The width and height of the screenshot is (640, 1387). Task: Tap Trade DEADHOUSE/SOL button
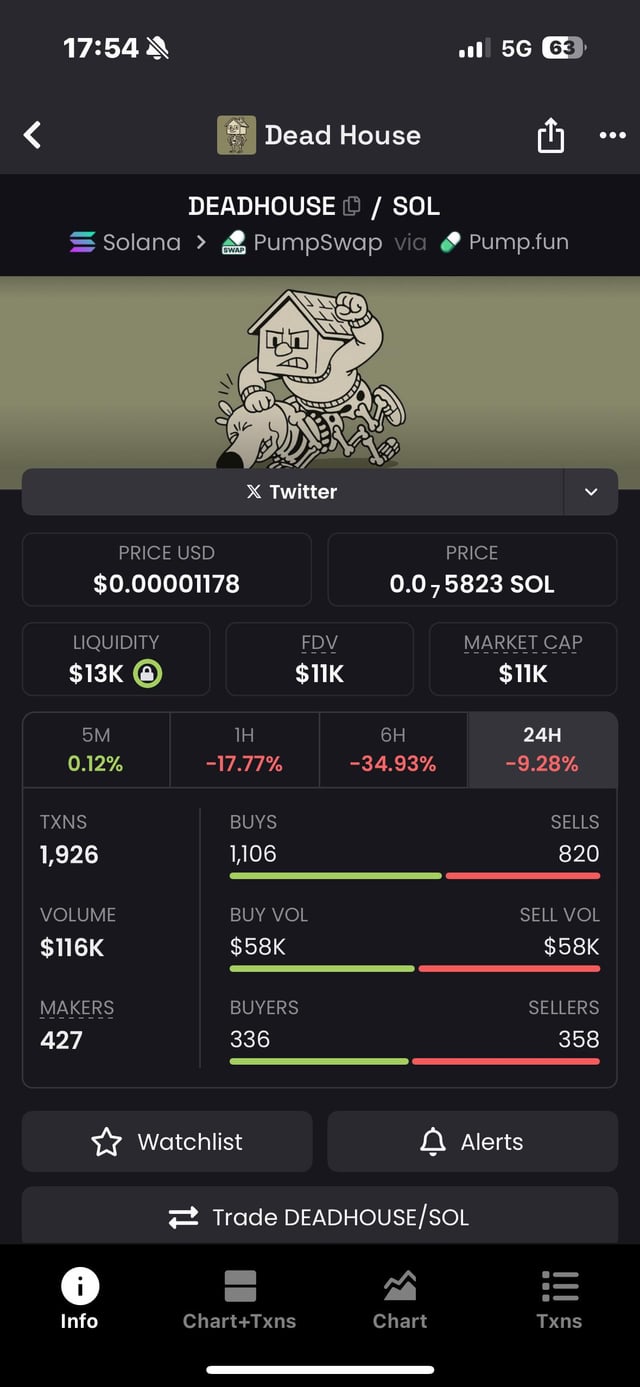tap(320, 1217)
